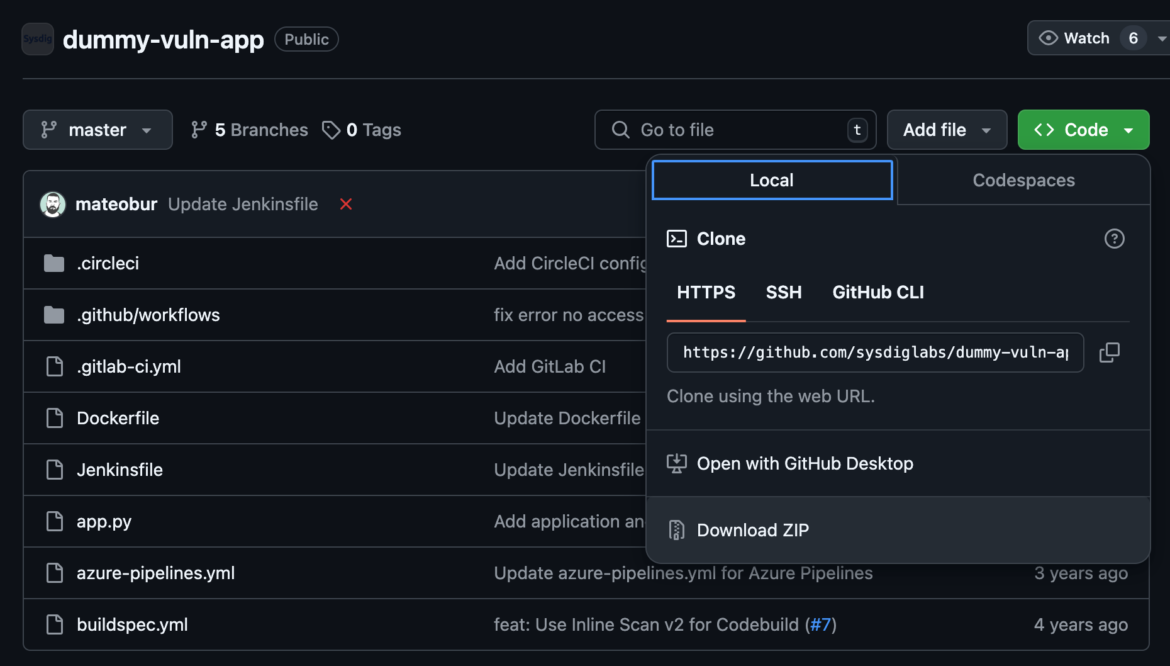Open the 0 Tags link
The width and height of the screenshot is (1170, 666).
click(362, 130)
